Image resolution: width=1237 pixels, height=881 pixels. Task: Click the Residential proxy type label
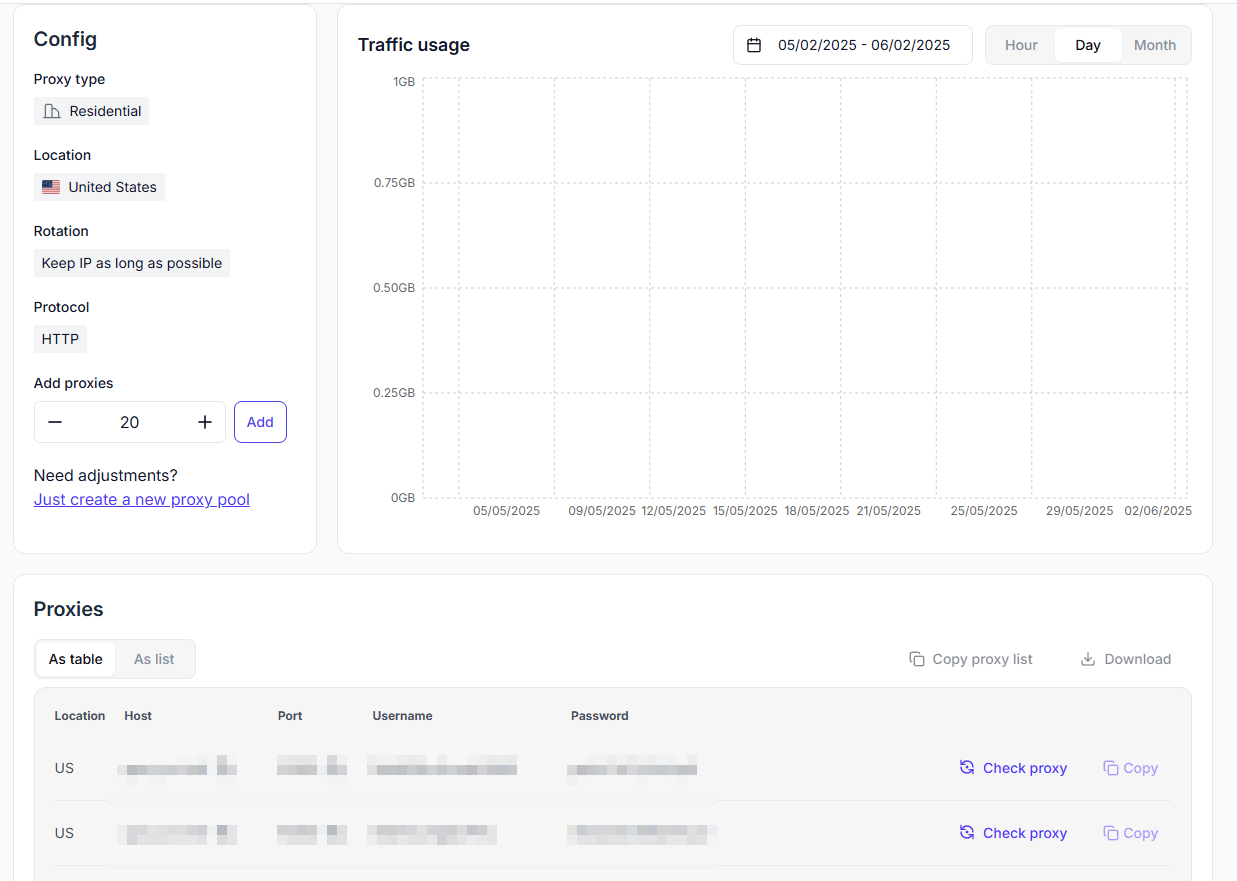[106, 111]
